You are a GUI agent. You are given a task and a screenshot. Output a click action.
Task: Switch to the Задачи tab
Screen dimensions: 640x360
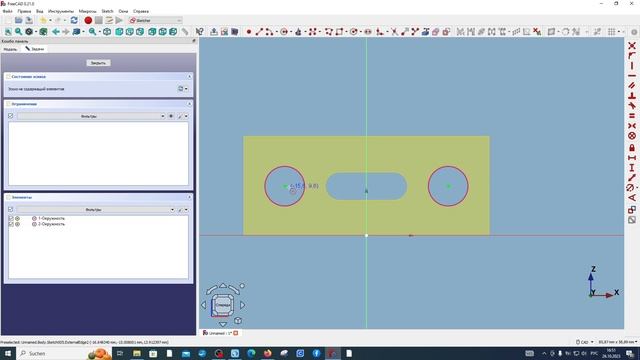click(x=35, y=49)
